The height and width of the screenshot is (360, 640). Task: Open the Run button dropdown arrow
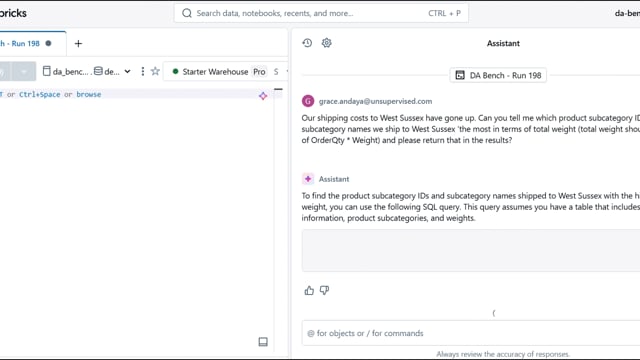coord(24,71)
